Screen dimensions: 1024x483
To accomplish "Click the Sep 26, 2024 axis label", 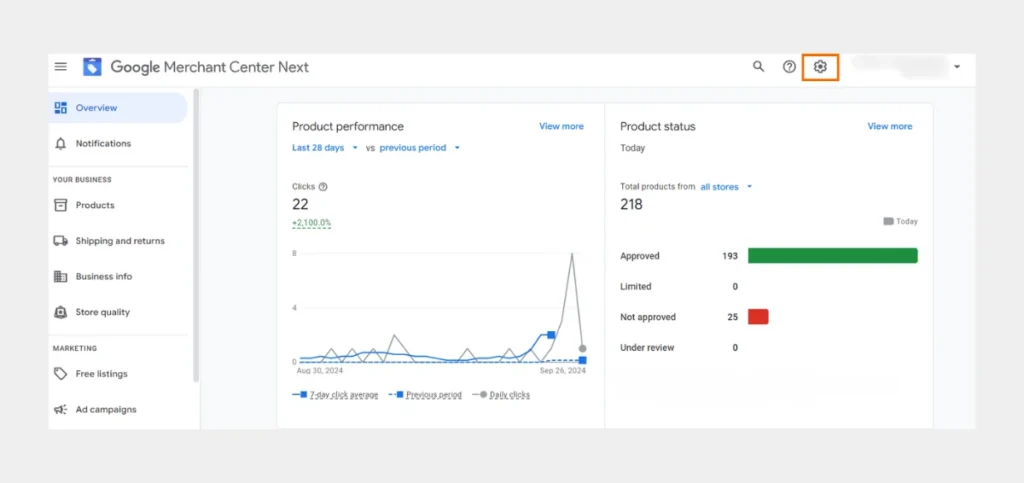I will click(x=563, y=371).
